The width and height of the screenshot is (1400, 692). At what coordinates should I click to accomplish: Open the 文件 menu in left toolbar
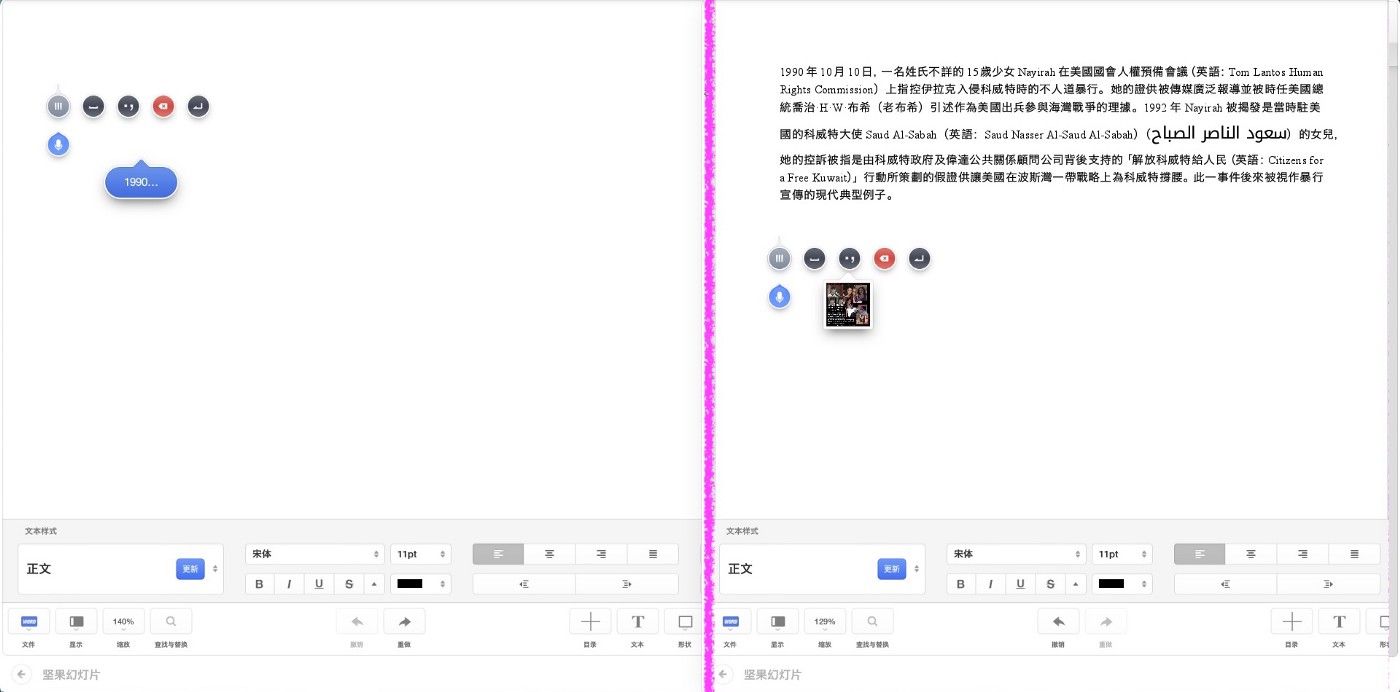click(x=29, y=621)
